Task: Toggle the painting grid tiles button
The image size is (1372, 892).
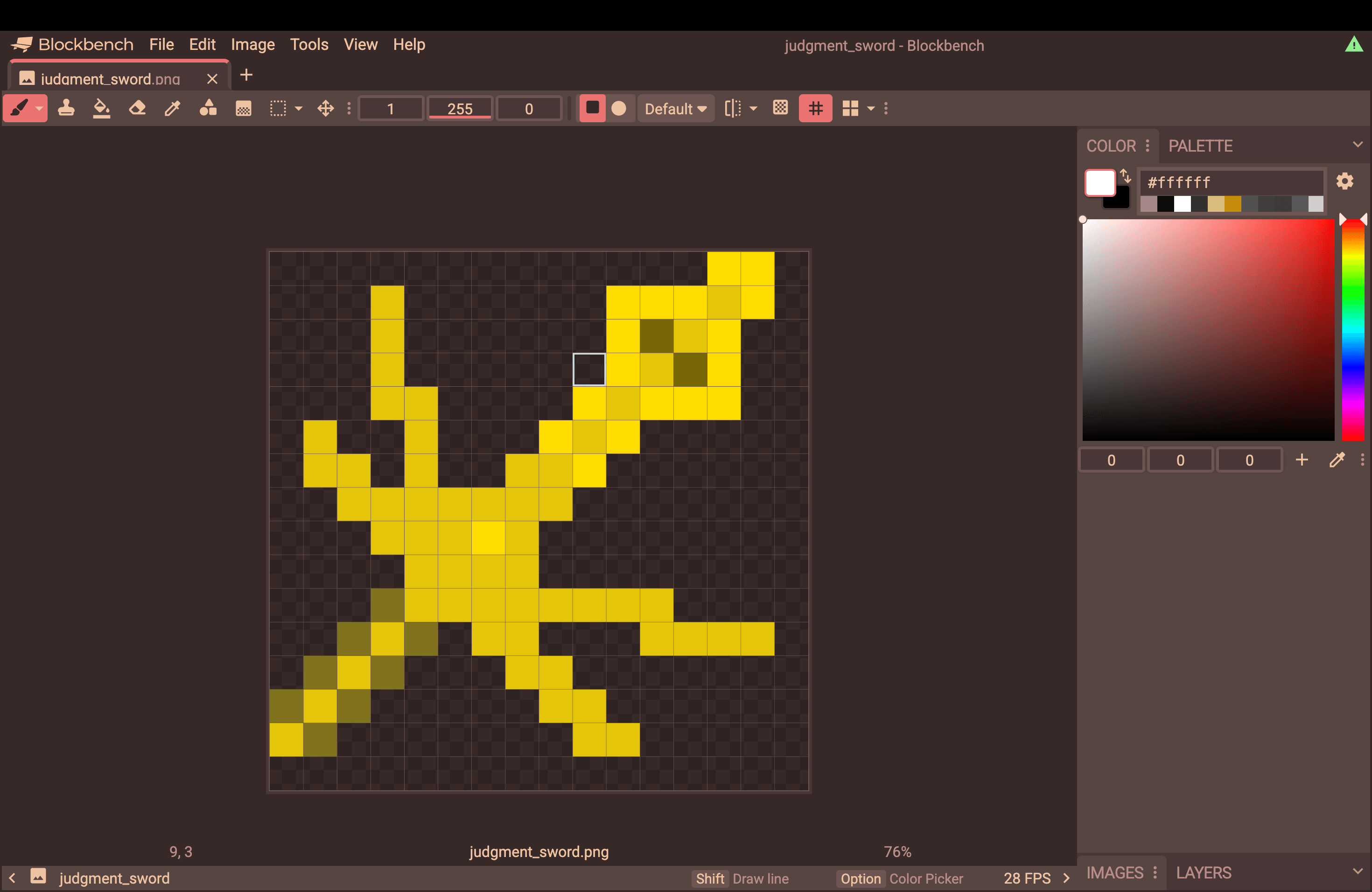Action: click(850, 108)
